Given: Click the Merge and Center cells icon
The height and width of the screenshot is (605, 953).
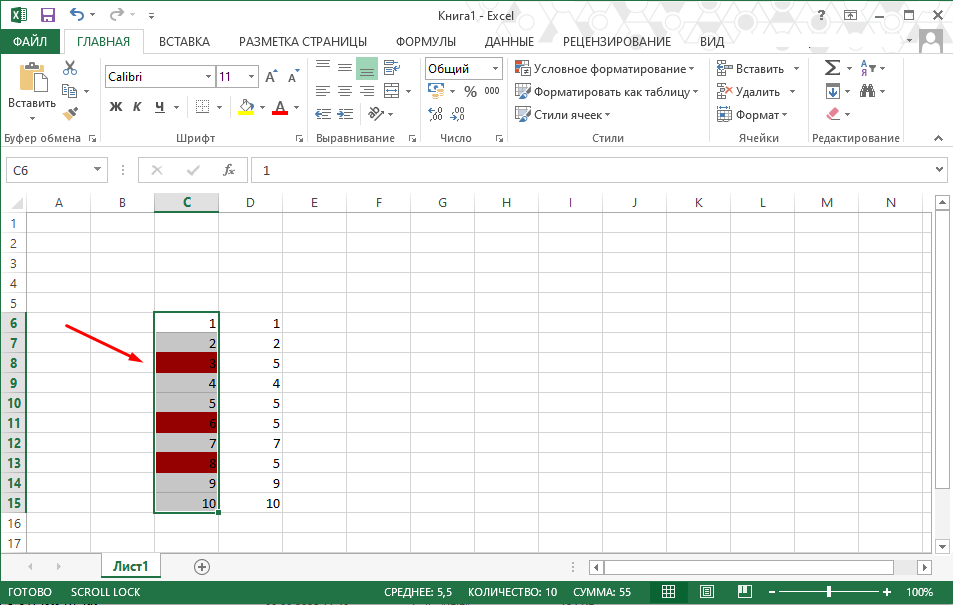Looking at the screenshot, I should coord(391,91).
